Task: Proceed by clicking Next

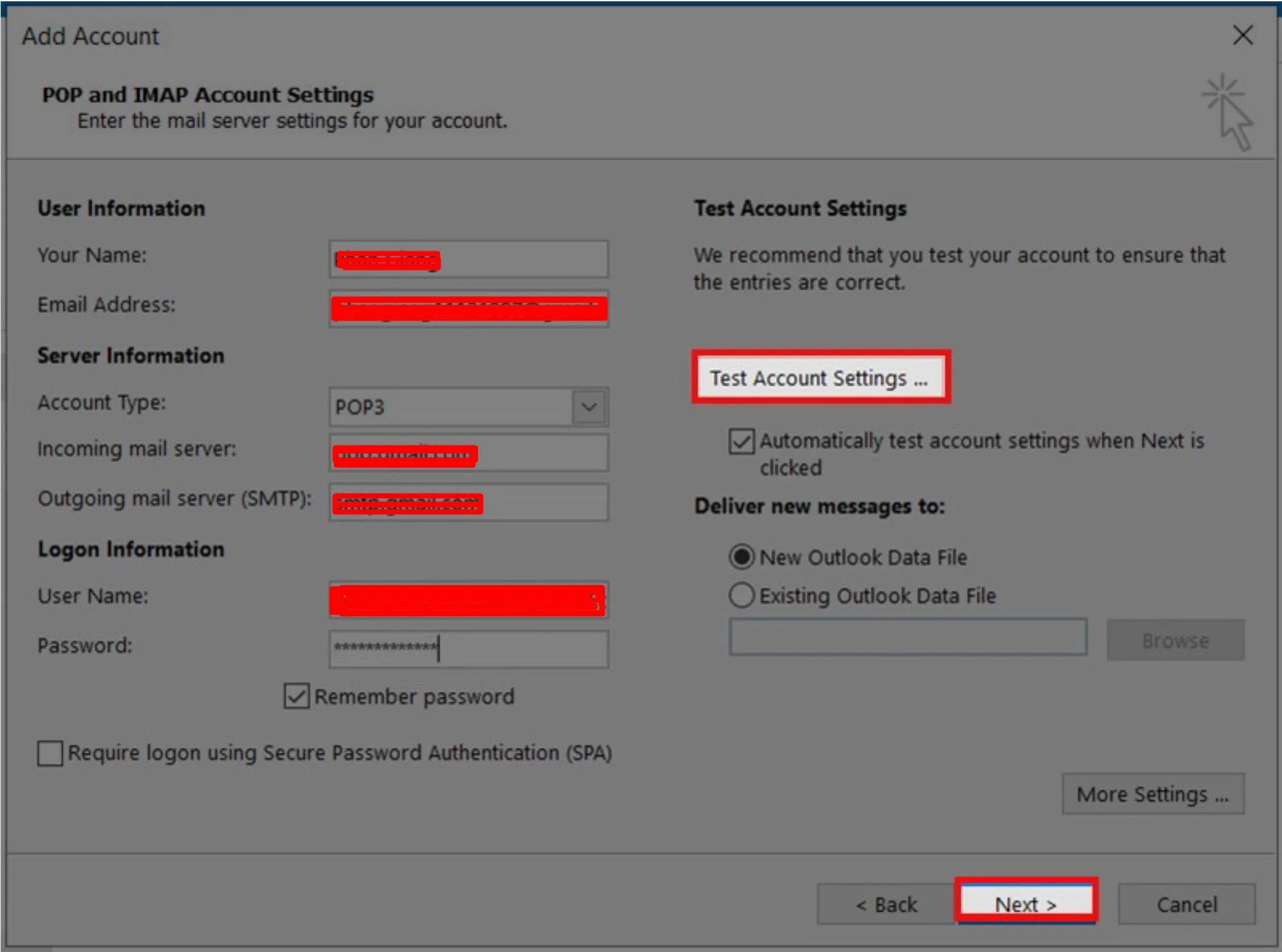Action: tap(1025, 904)
